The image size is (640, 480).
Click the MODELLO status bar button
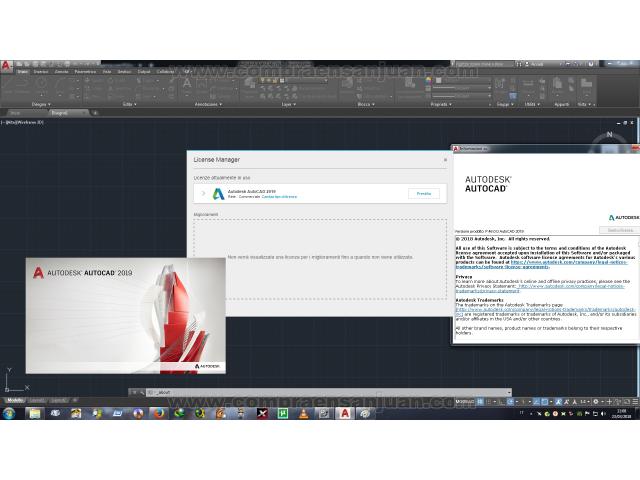coord(464,402)
